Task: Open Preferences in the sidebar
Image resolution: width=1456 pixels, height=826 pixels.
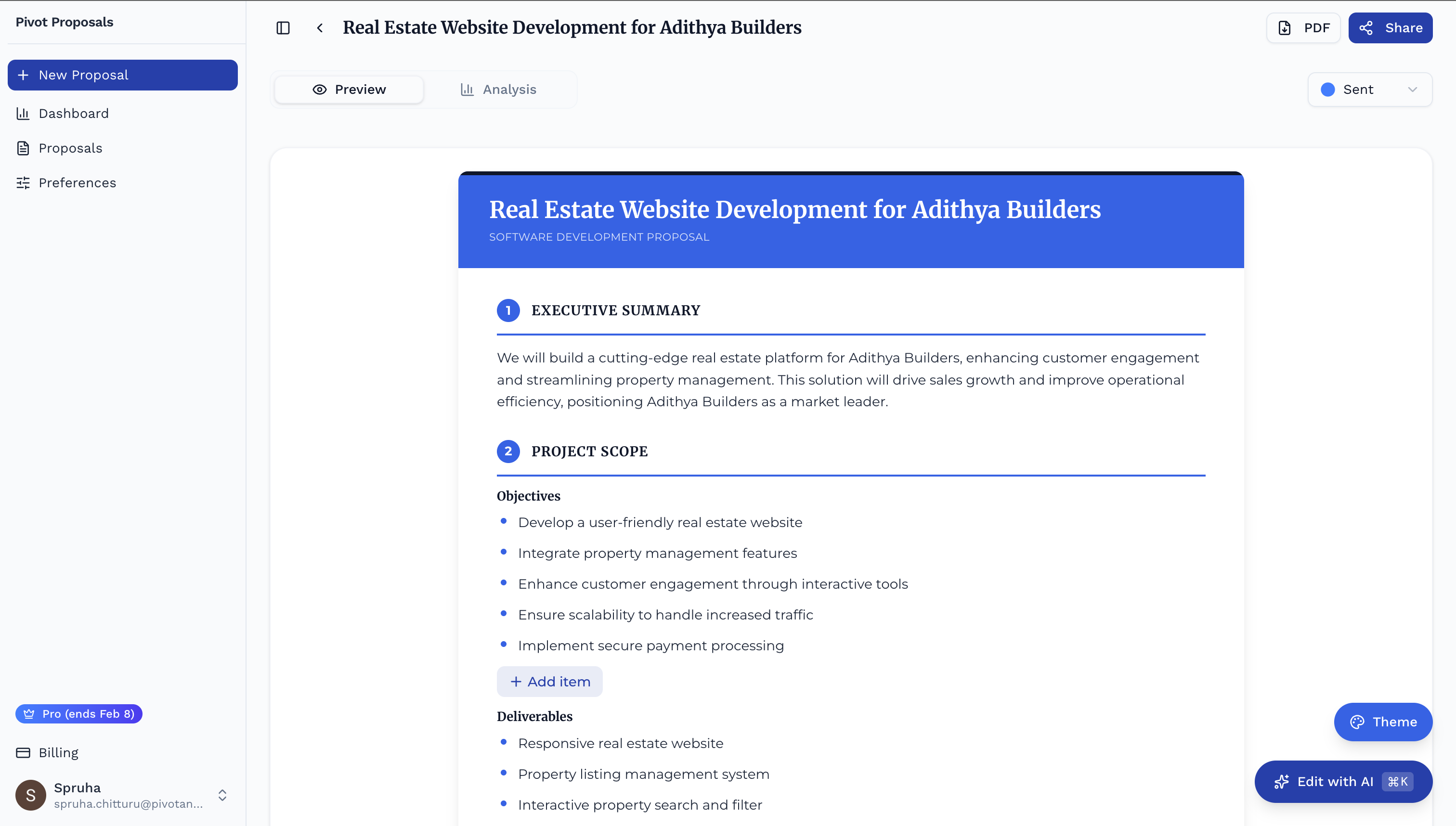Action: [77, 183]
